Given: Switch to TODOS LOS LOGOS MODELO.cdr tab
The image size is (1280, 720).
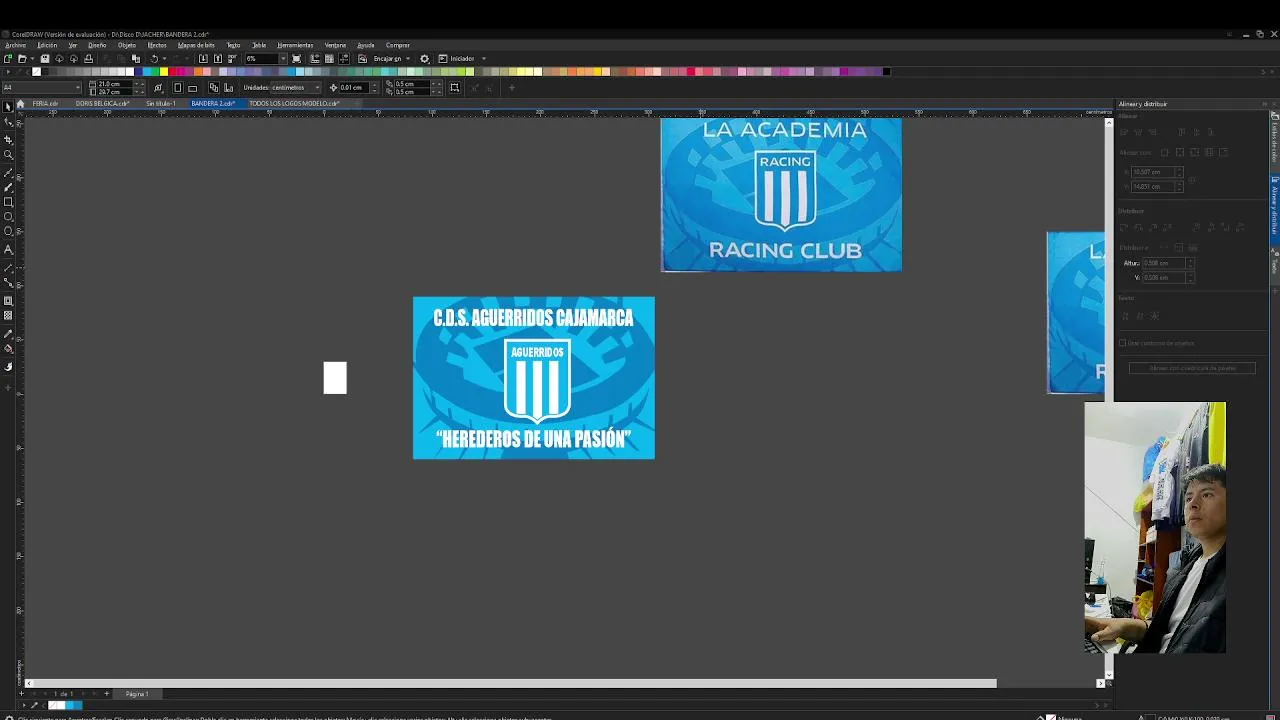Looking at the screenshot, I should 294,104.
